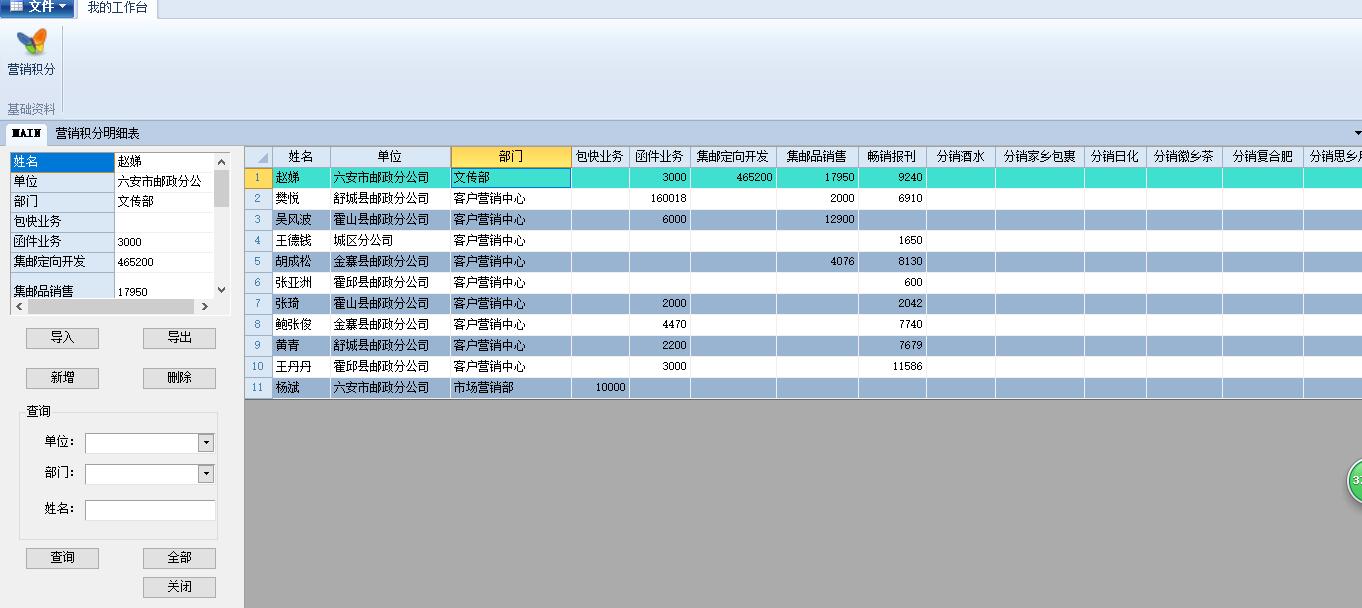Expand the 部门 dropdown in query section

206,474
